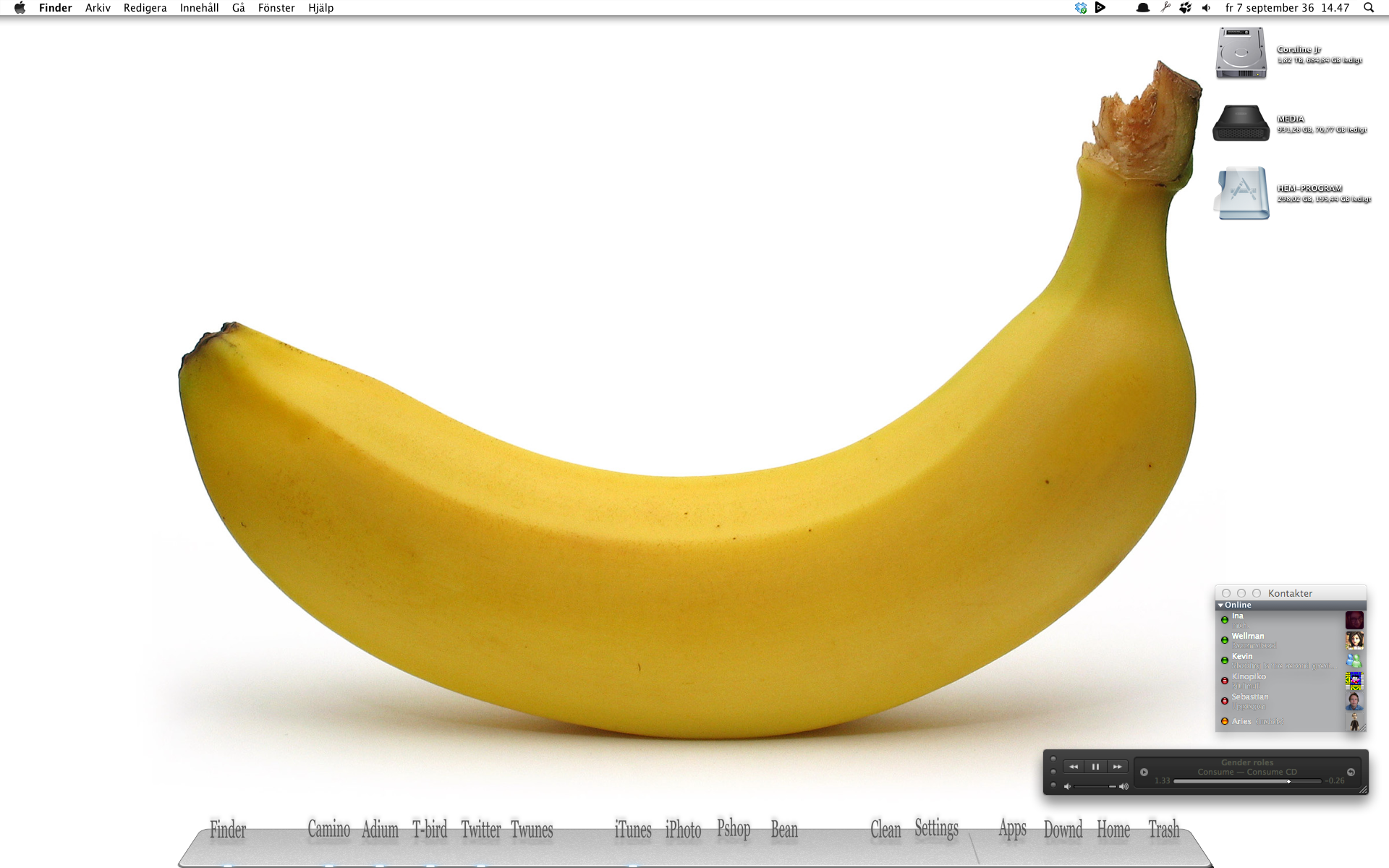Click the scissors icon in menu bar
Screen dimensions: 1389x868
[1165, 8]
